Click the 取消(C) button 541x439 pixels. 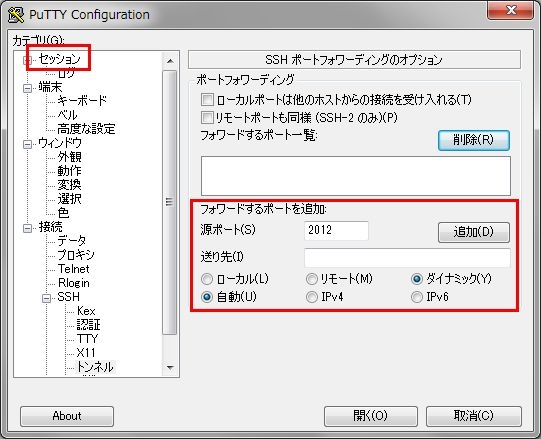click(x=474, y=416)
